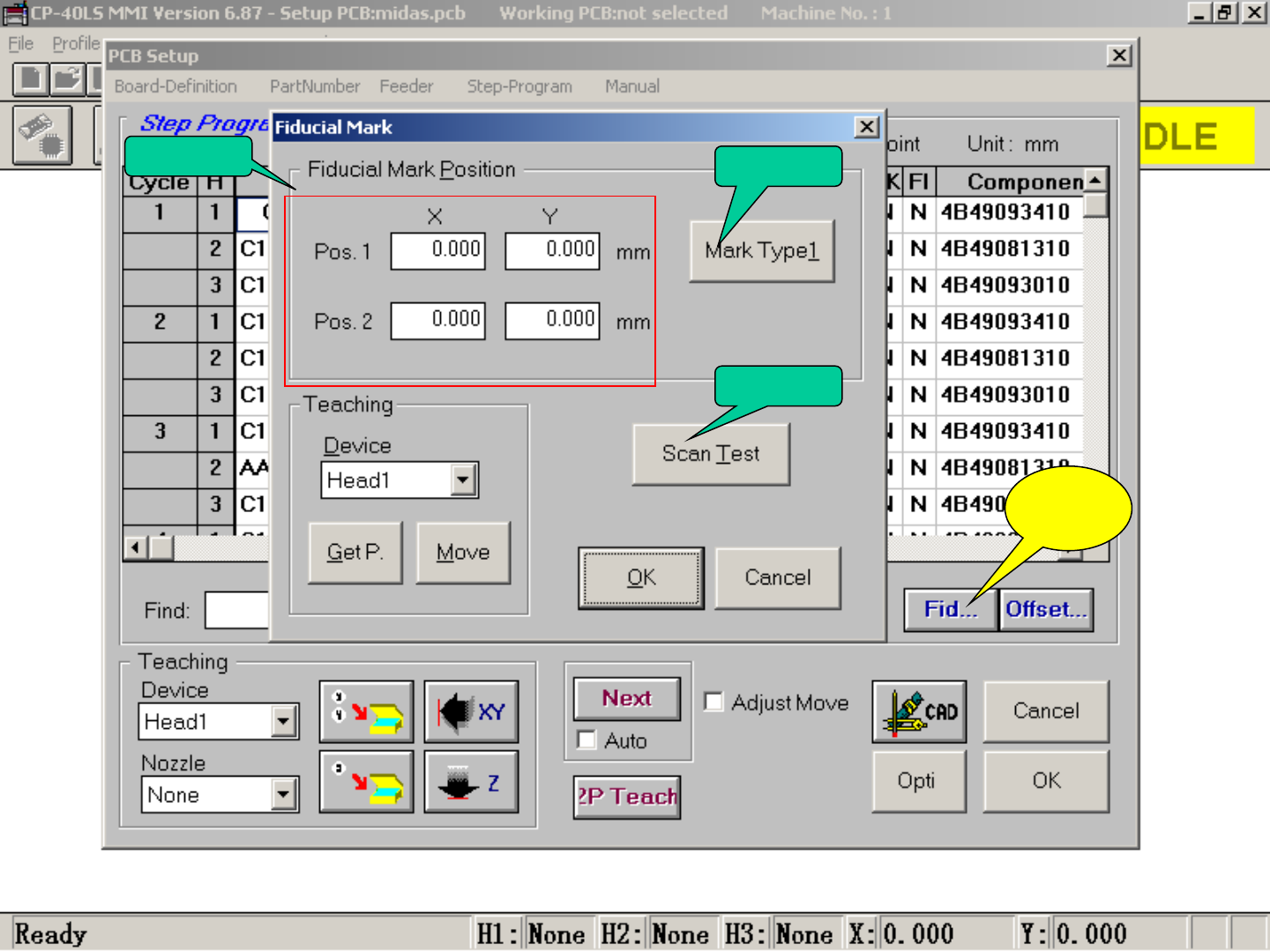The image size is (1270, 952).
Task: Enable the Adjust Move checkbox
Action: (714, 703)
